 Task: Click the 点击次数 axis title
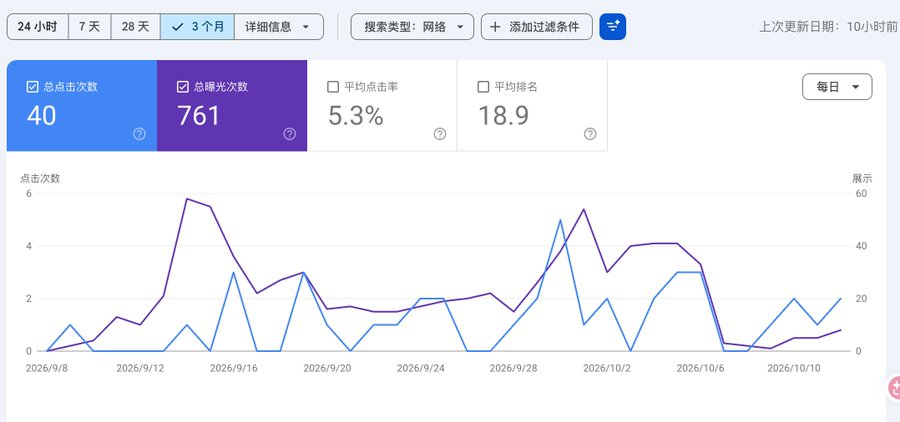[40, 179]
